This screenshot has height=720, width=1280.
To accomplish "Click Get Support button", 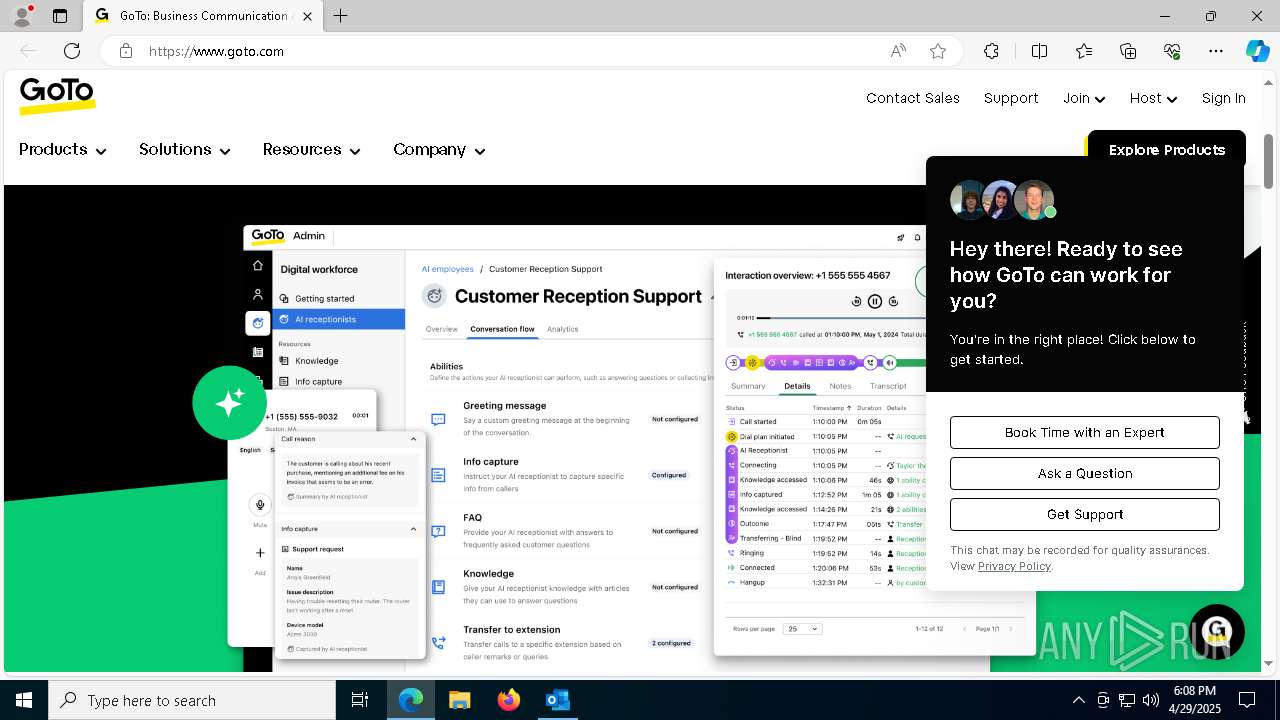I will click(1084, 514).
